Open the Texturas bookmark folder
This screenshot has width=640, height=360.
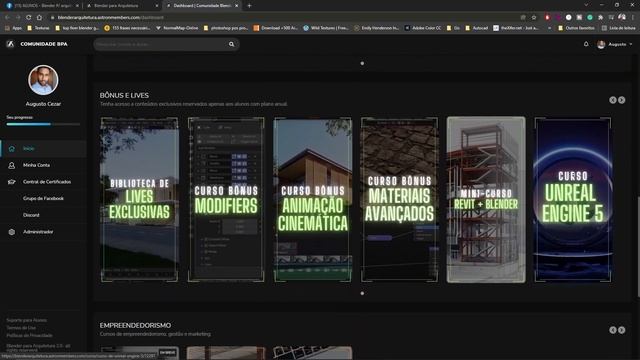pyautogui.click(x=38, y=28)
